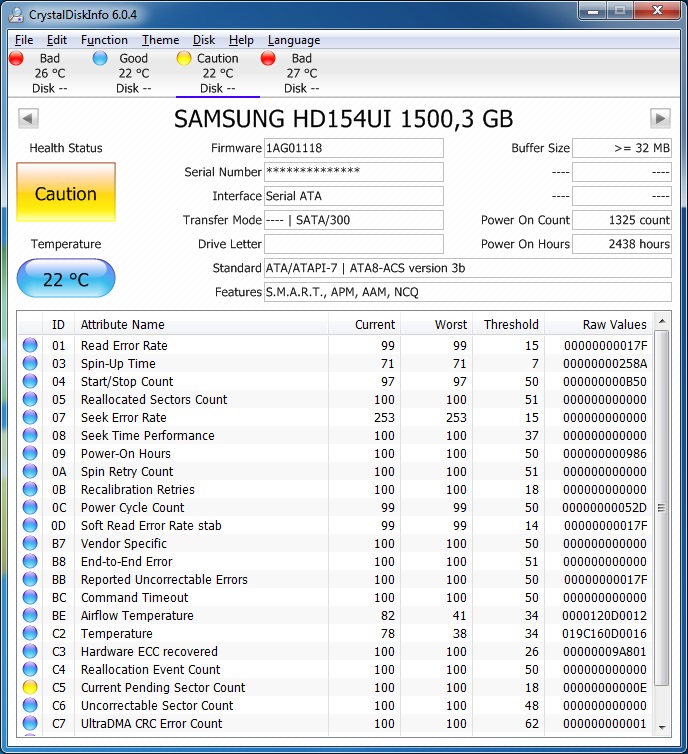The image size is (688, 754).
Task: Open the Help menu
Action: pos(241,40)
